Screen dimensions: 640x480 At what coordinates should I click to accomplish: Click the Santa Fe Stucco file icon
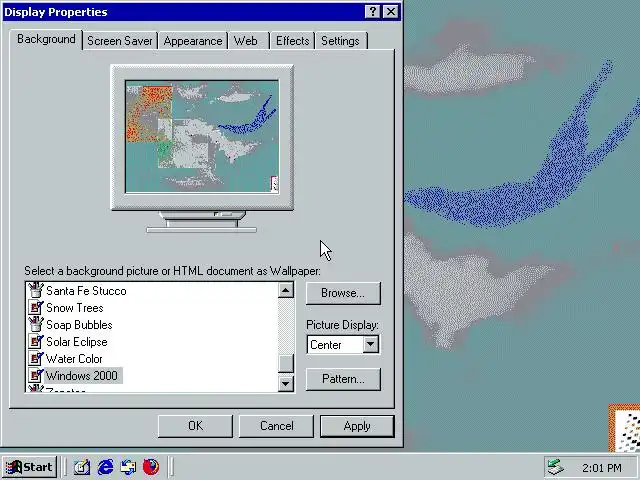click(x=36, y=290)
